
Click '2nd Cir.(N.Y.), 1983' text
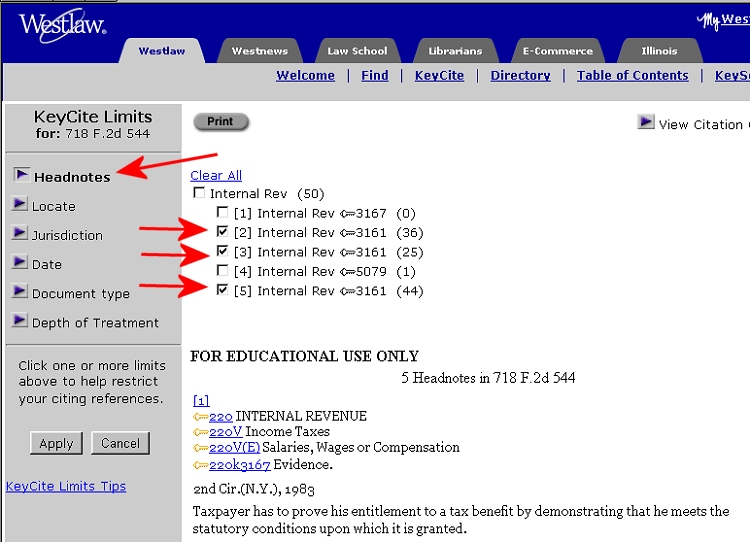click(254, 489)
